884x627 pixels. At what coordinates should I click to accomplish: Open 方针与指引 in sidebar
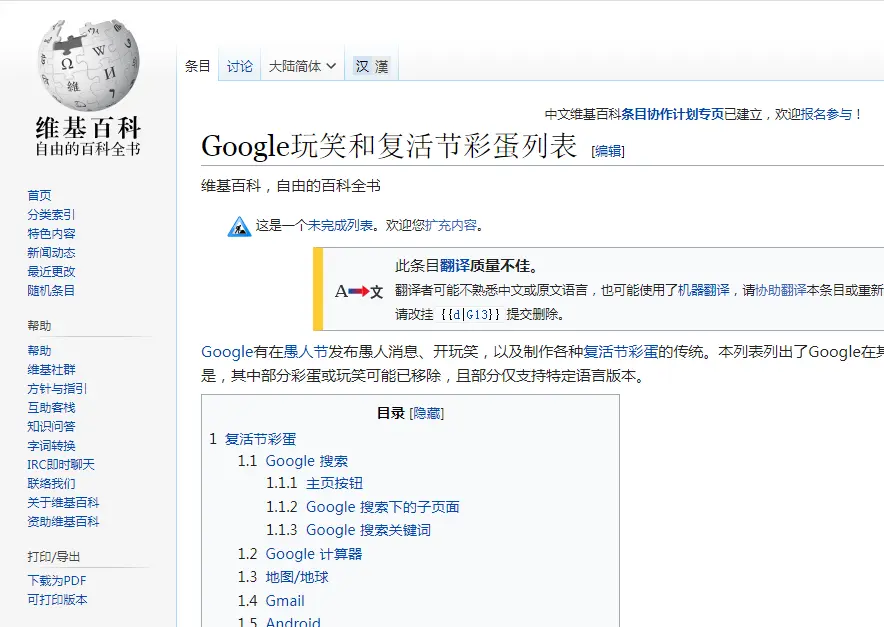pos(57,388)
